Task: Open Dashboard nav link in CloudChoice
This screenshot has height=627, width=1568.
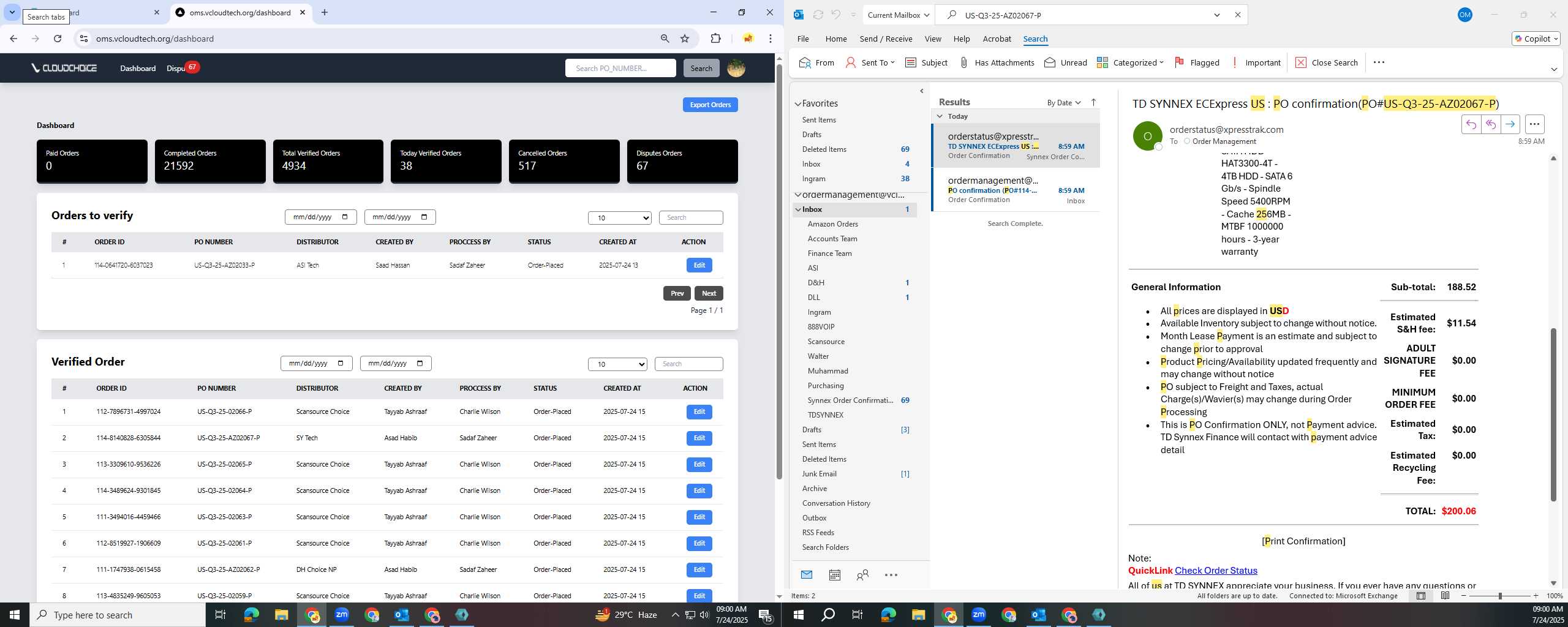Action: coord(138,68)
